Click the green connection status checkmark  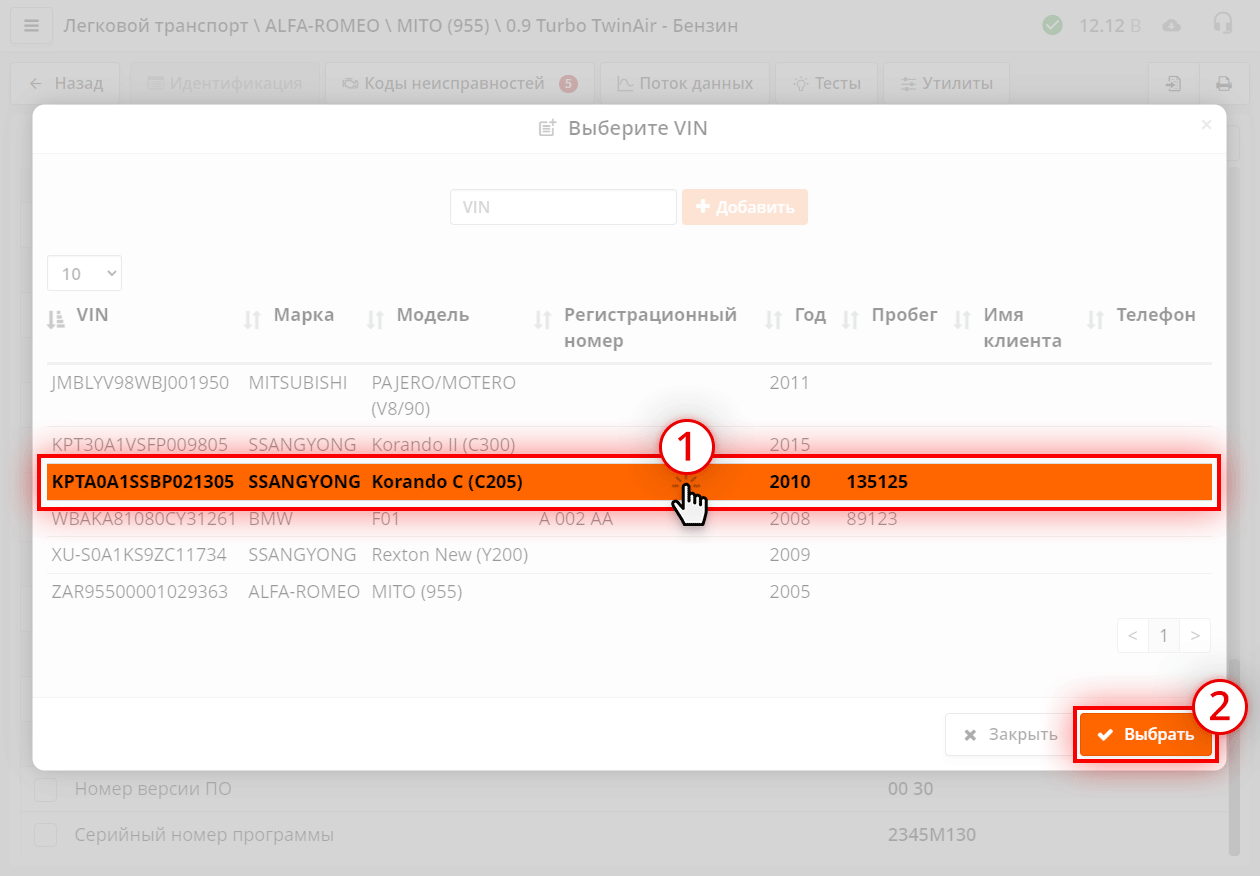point(1052,25)
